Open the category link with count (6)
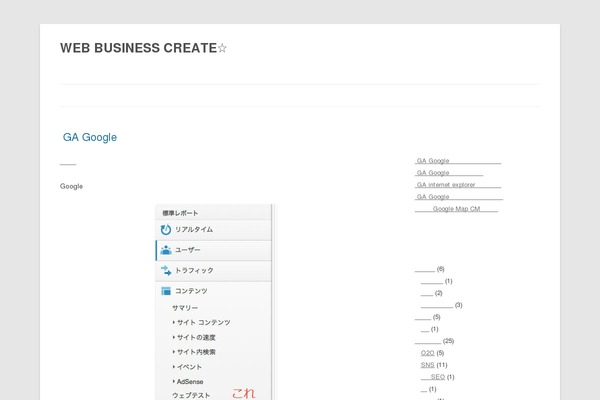 pyautogui.click(x=425, y=269)
